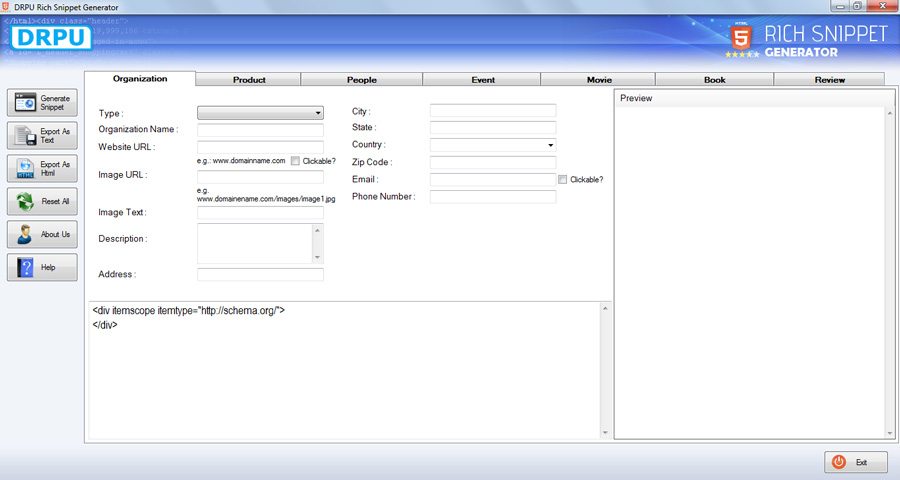Screen dimensions: 900x480
Task: Click the div itemscope code line
Action: coord(189,311)
